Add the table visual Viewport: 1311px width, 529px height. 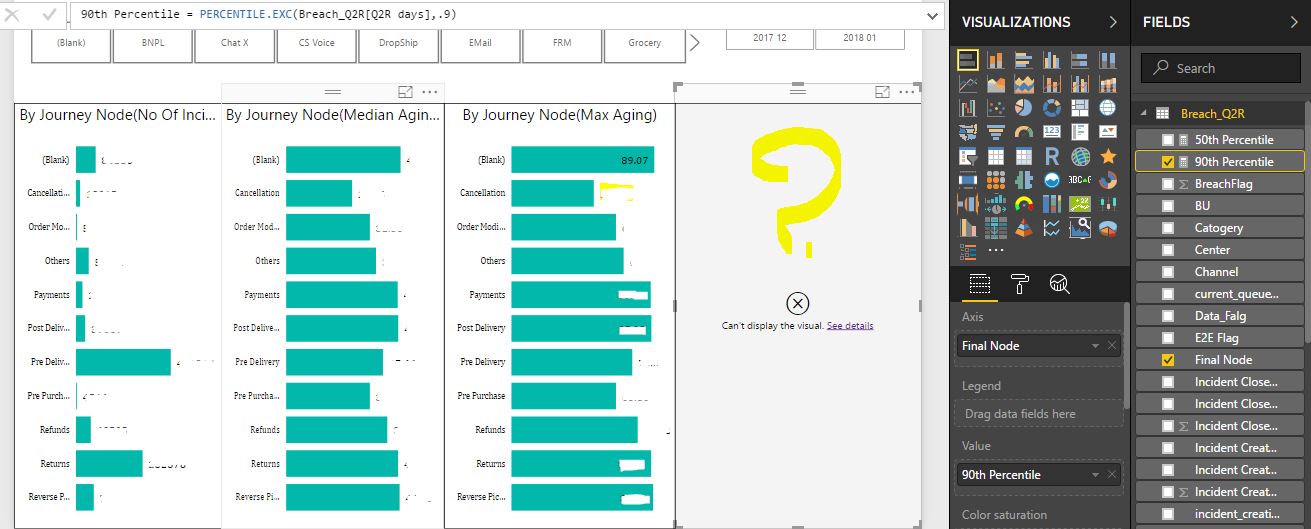pyautogui.click(x=996, y=157)
